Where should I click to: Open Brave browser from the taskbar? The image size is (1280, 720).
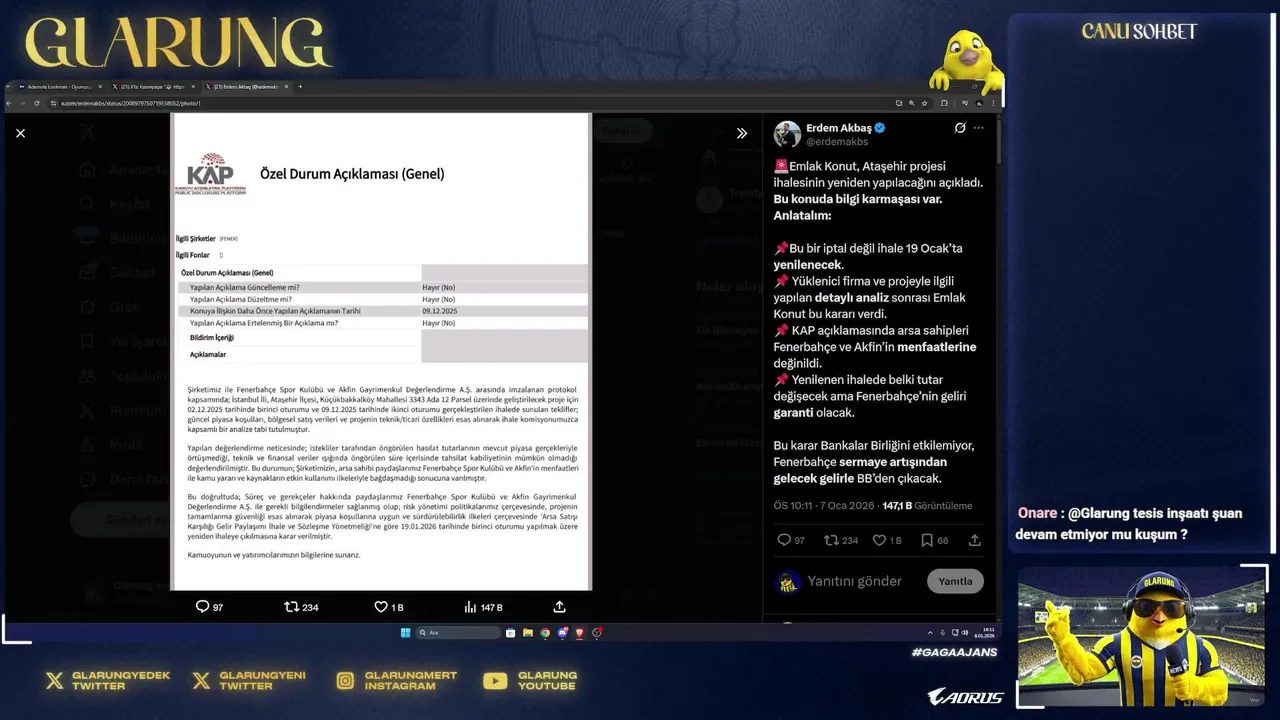click(579, 632)
